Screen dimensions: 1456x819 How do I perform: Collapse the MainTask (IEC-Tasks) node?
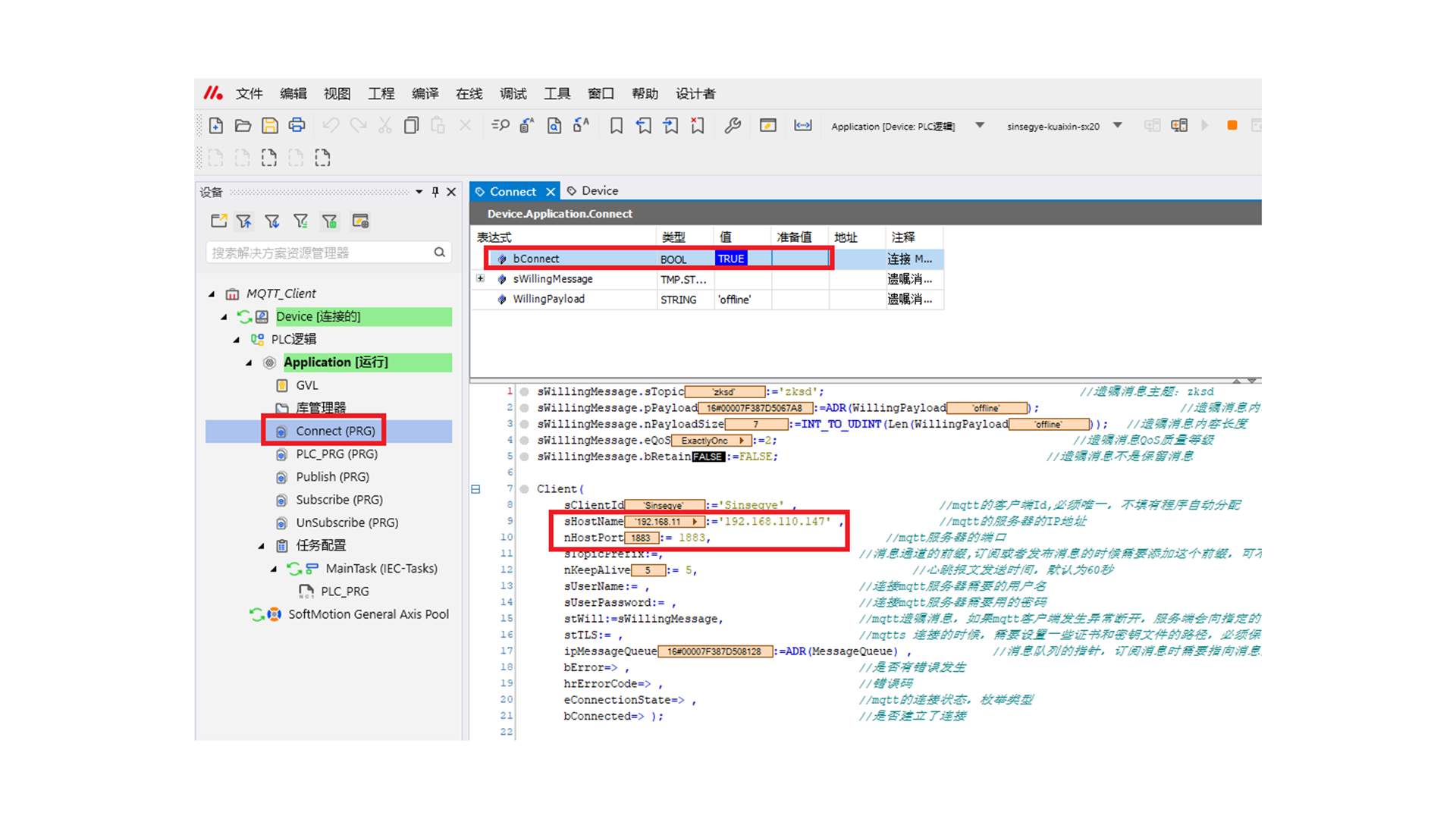[x=274, y=569]
